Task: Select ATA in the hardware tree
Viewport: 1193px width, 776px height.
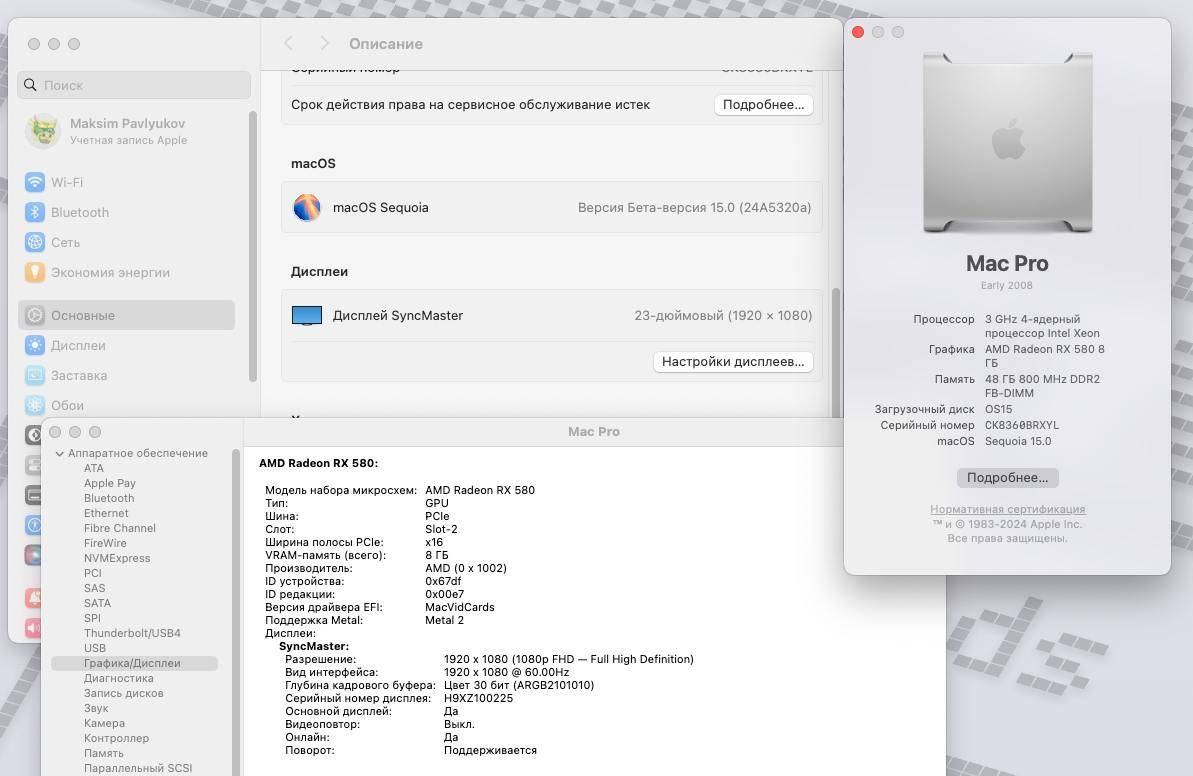Action: pyautogui.click(x=94, y=468)
